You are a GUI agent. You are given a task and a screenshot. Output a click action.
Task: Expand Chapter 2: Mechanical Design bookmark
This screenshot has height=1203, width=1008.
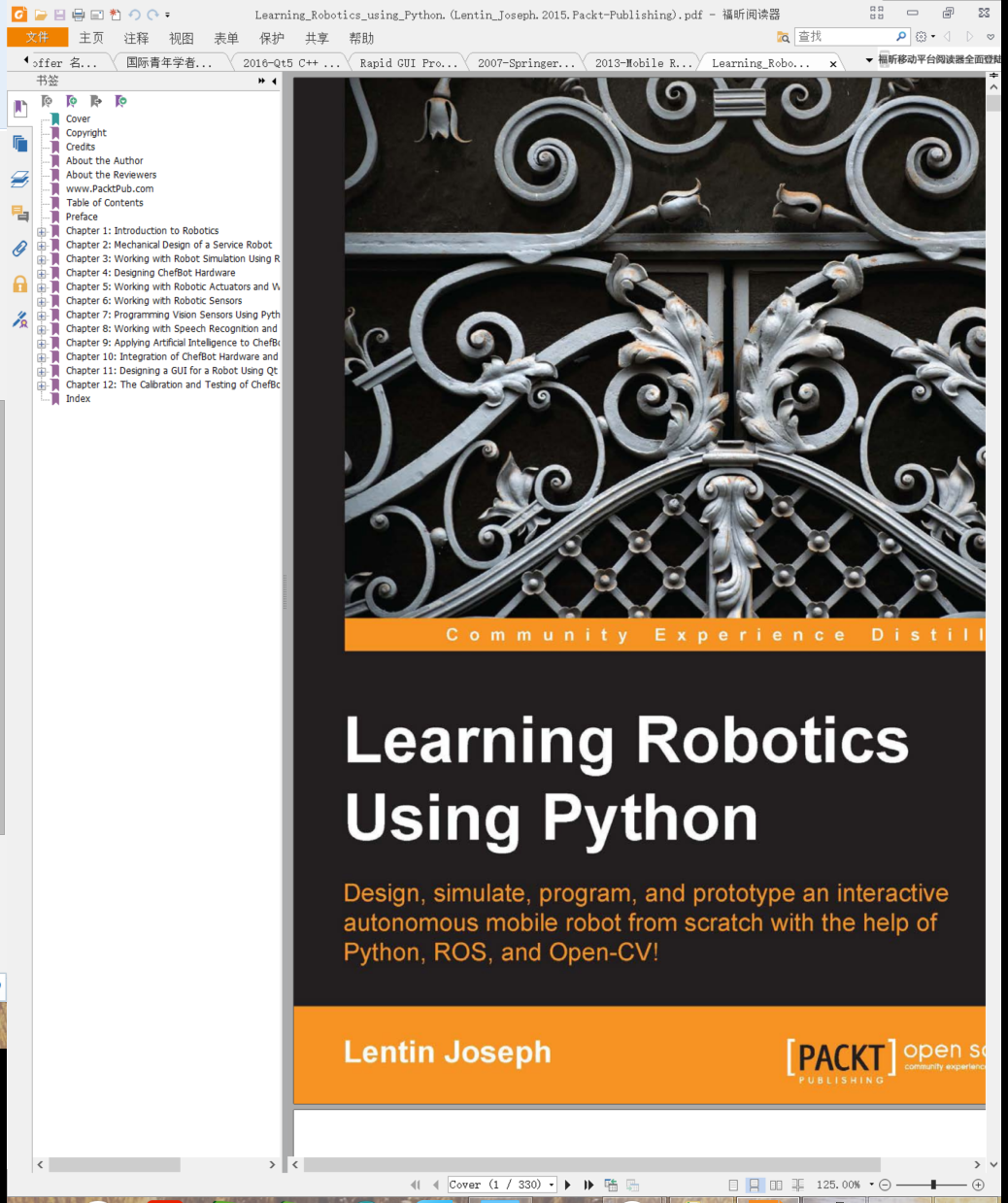click(x=42, y=246)
